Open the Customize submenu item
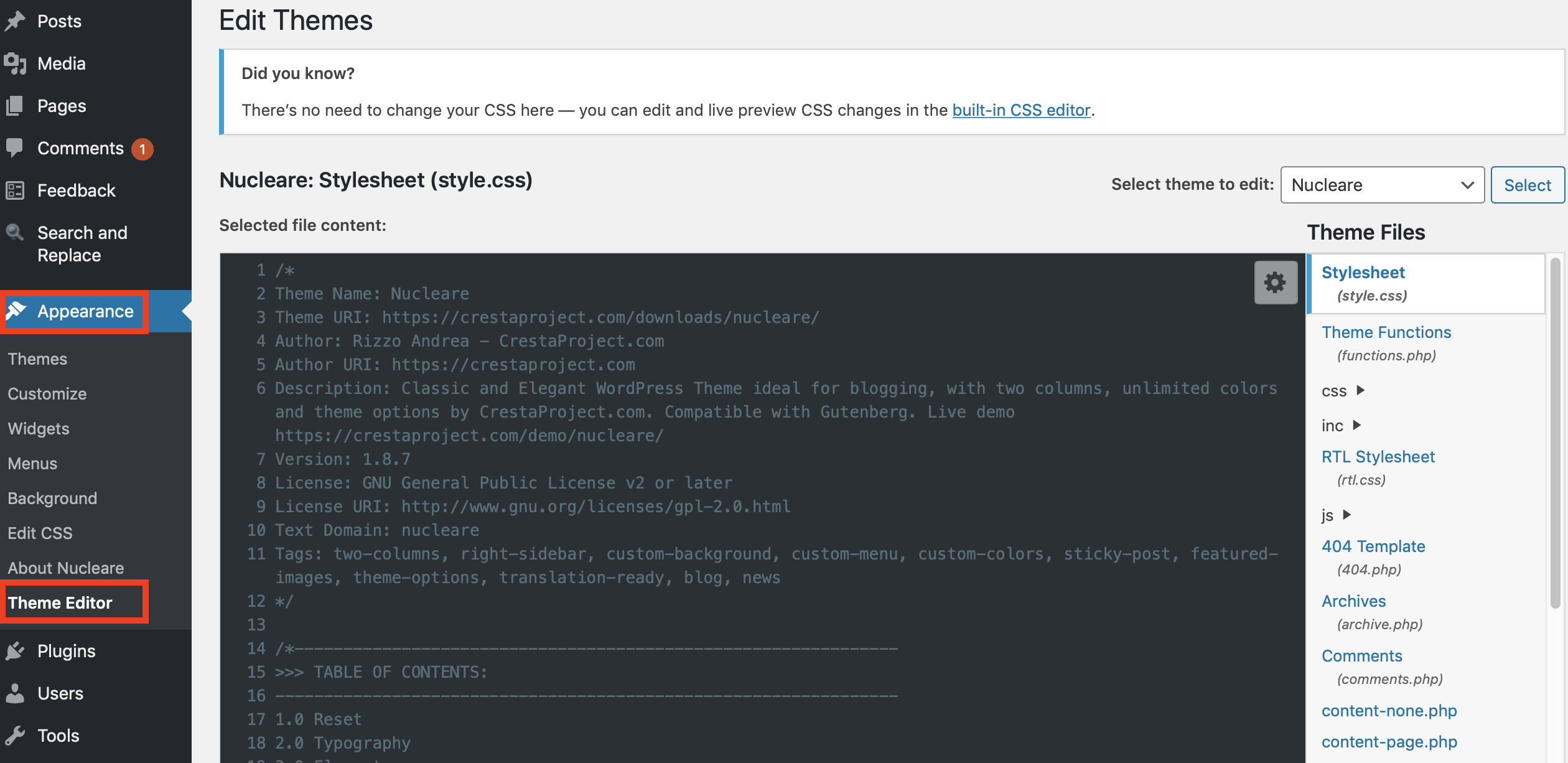This screenshot has height=763, width=1568. pos(47,394)
